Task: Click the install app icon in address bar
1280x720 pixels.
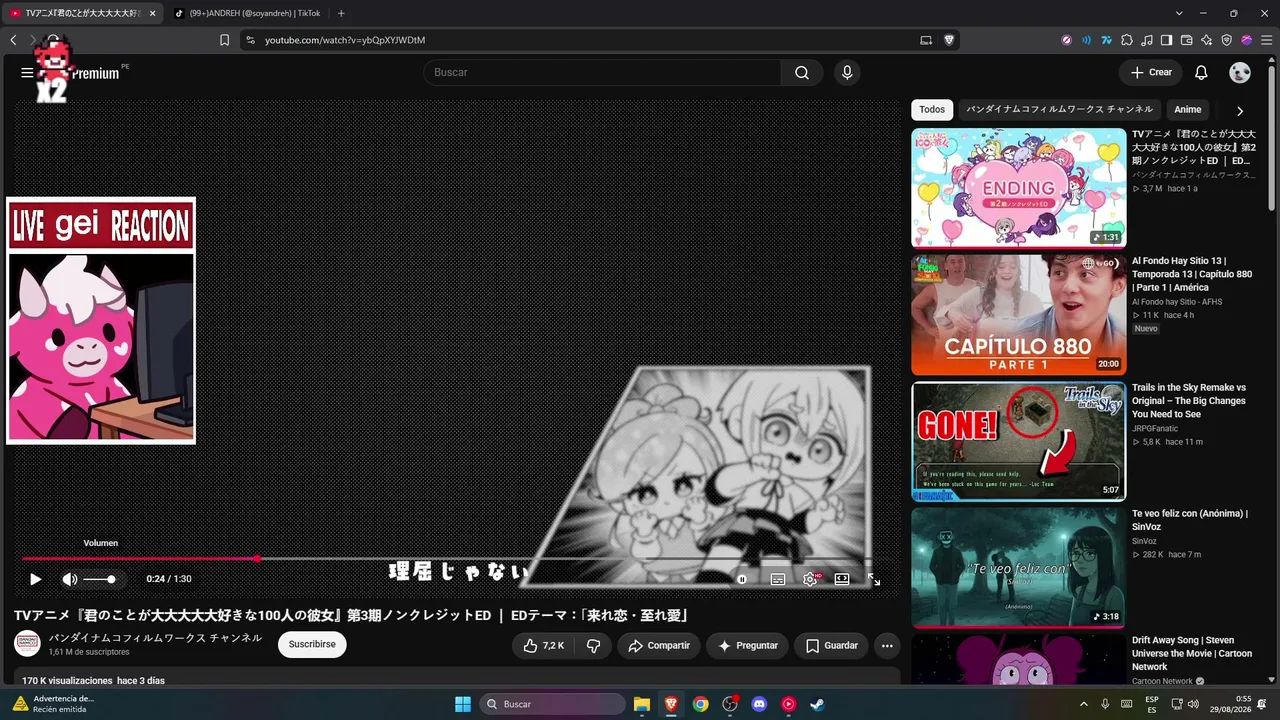Action: point(926,40)
